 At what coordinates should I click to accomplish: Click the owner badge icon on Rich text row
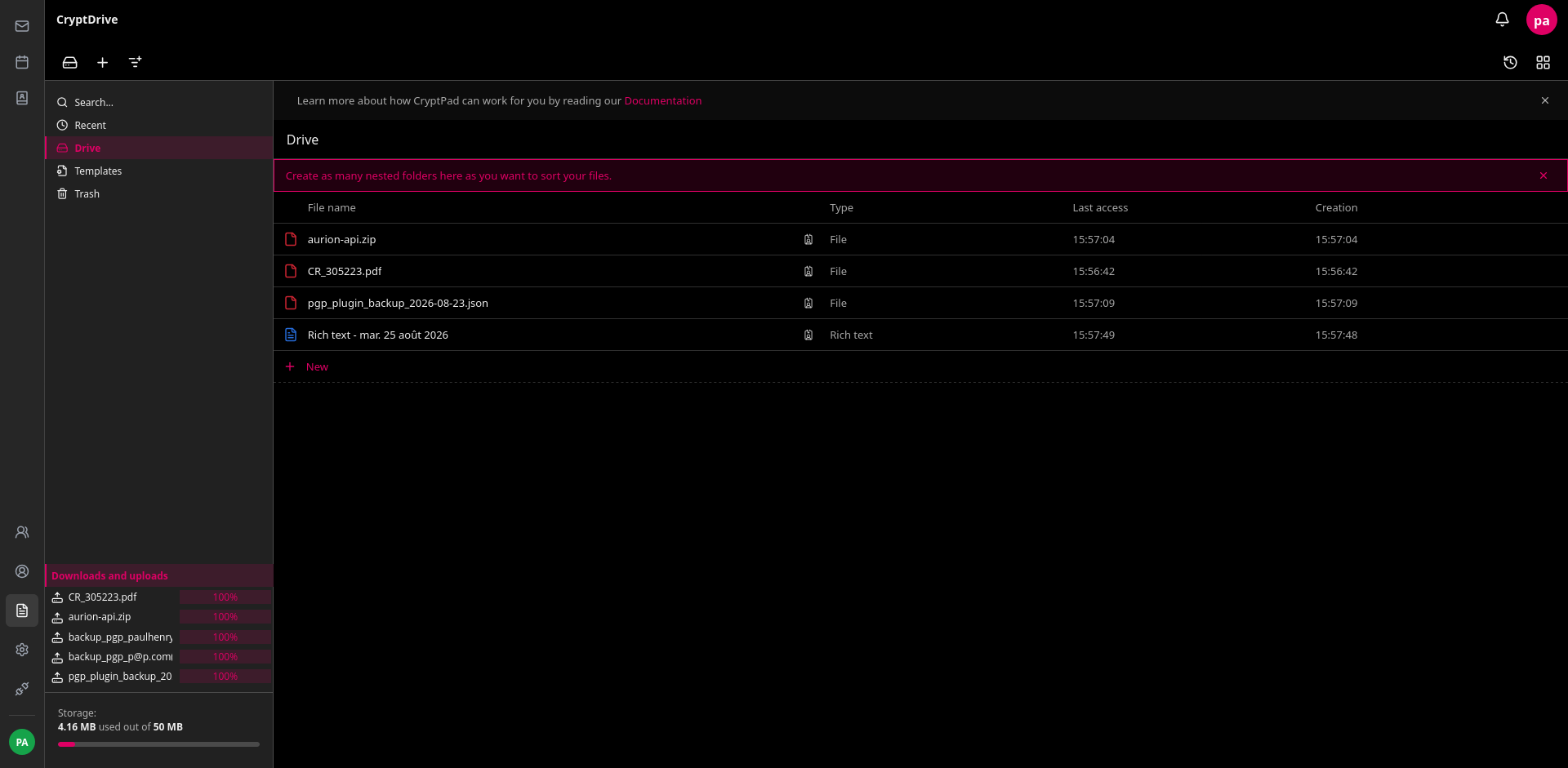[x=808, y=335]
